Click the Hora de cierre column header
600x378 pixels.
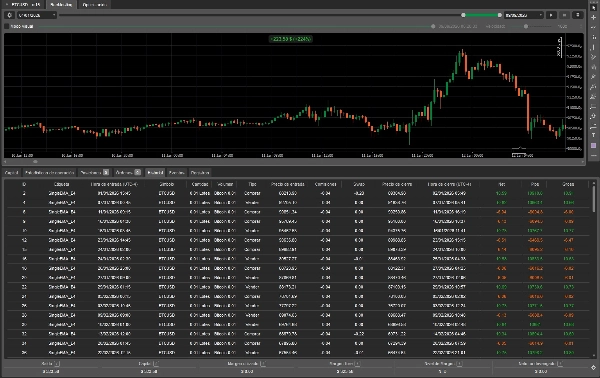tap(449, 184)
